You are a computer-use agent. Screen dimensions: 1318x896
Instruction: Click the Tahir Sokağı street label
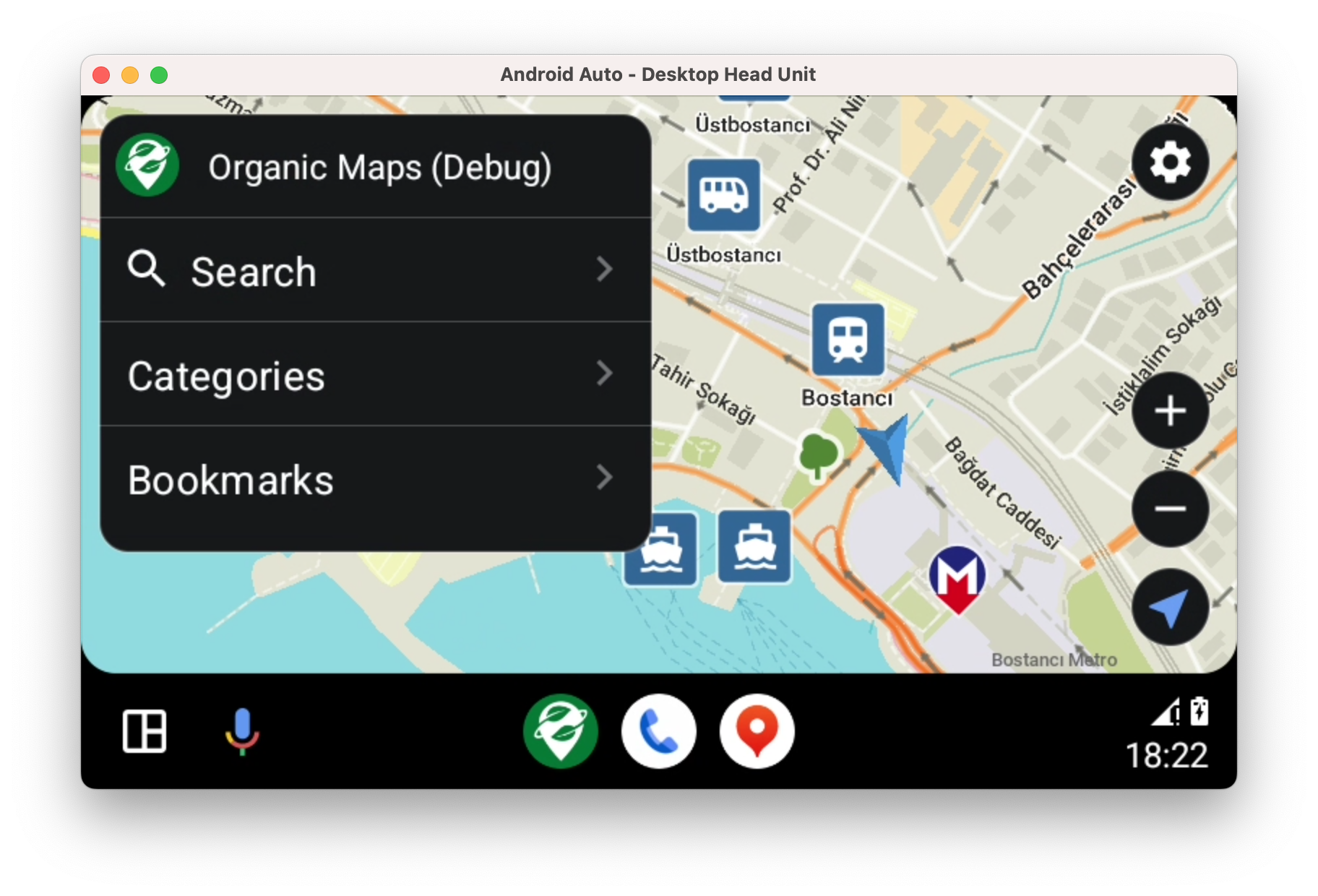coord(704,389)
